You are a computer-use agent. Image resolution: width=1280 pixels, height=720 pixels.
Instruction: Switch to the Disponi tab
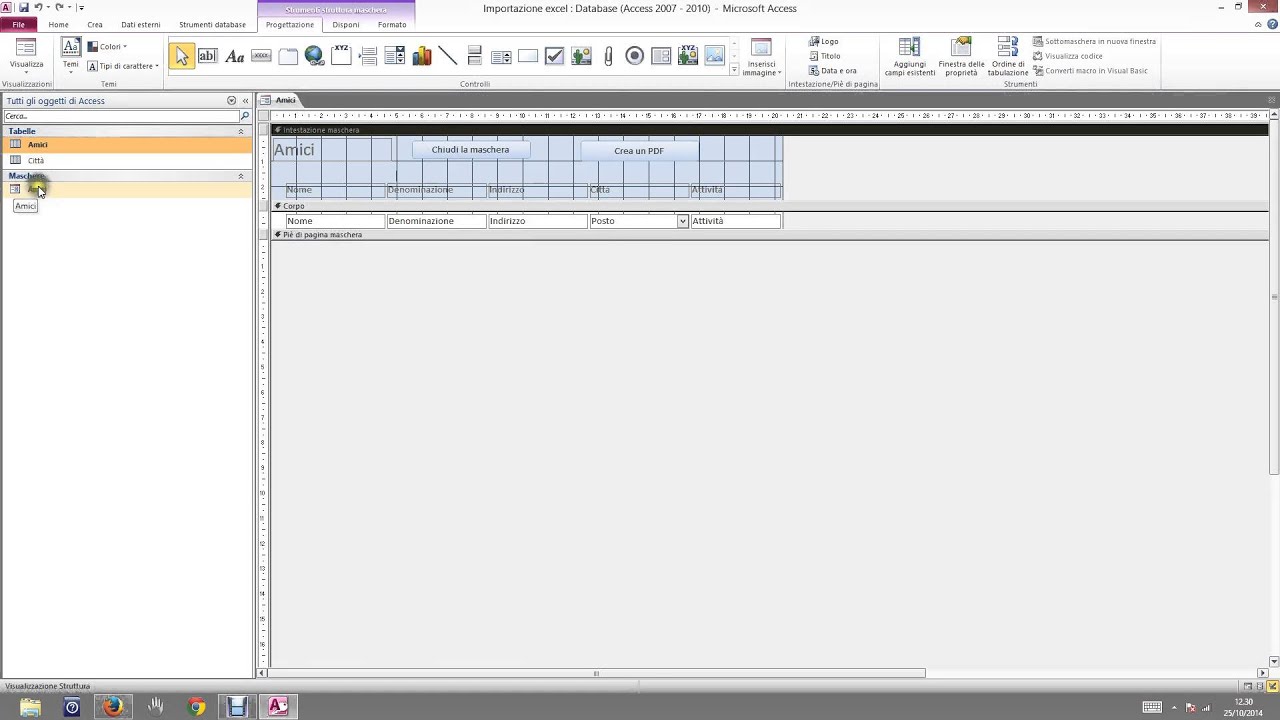click(x=346, y=24)
